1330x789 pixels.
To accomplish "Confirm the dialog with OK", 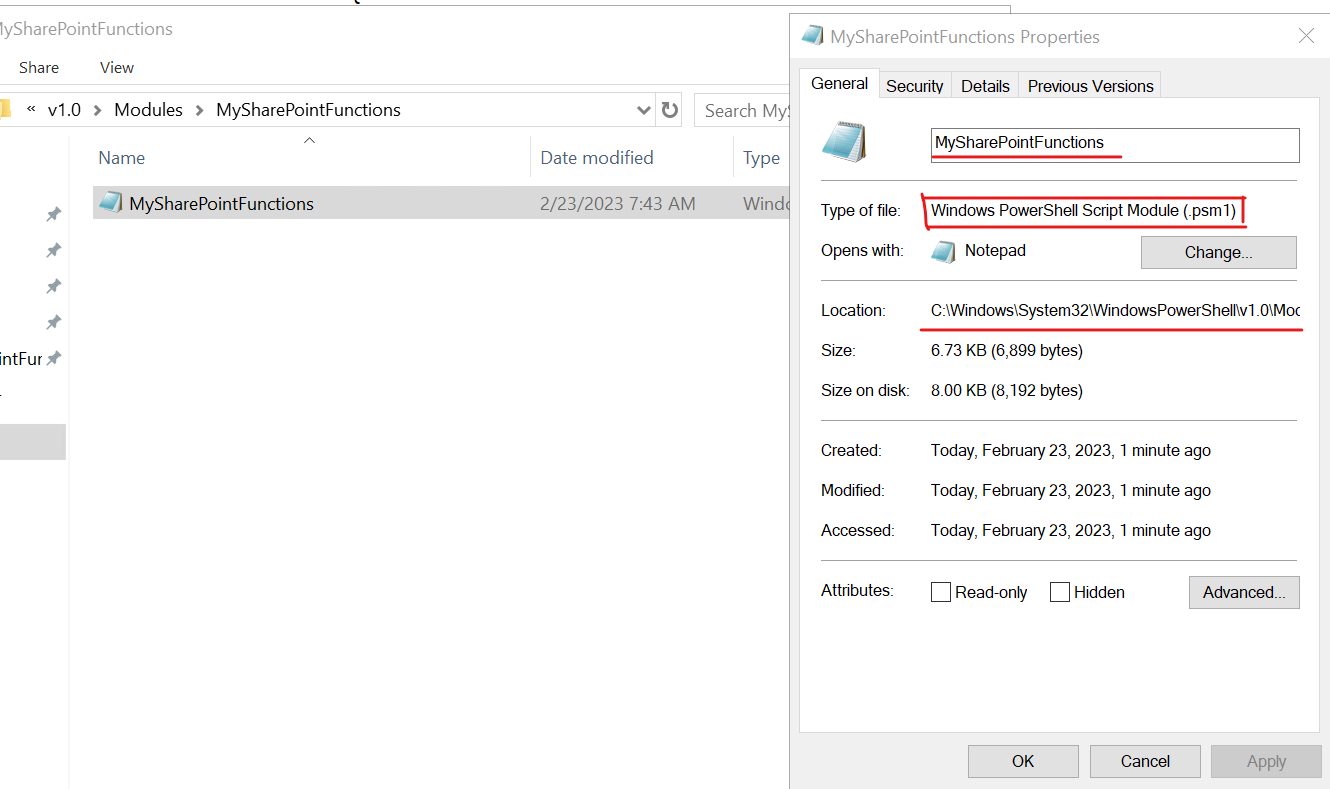I will (1023, 761).
